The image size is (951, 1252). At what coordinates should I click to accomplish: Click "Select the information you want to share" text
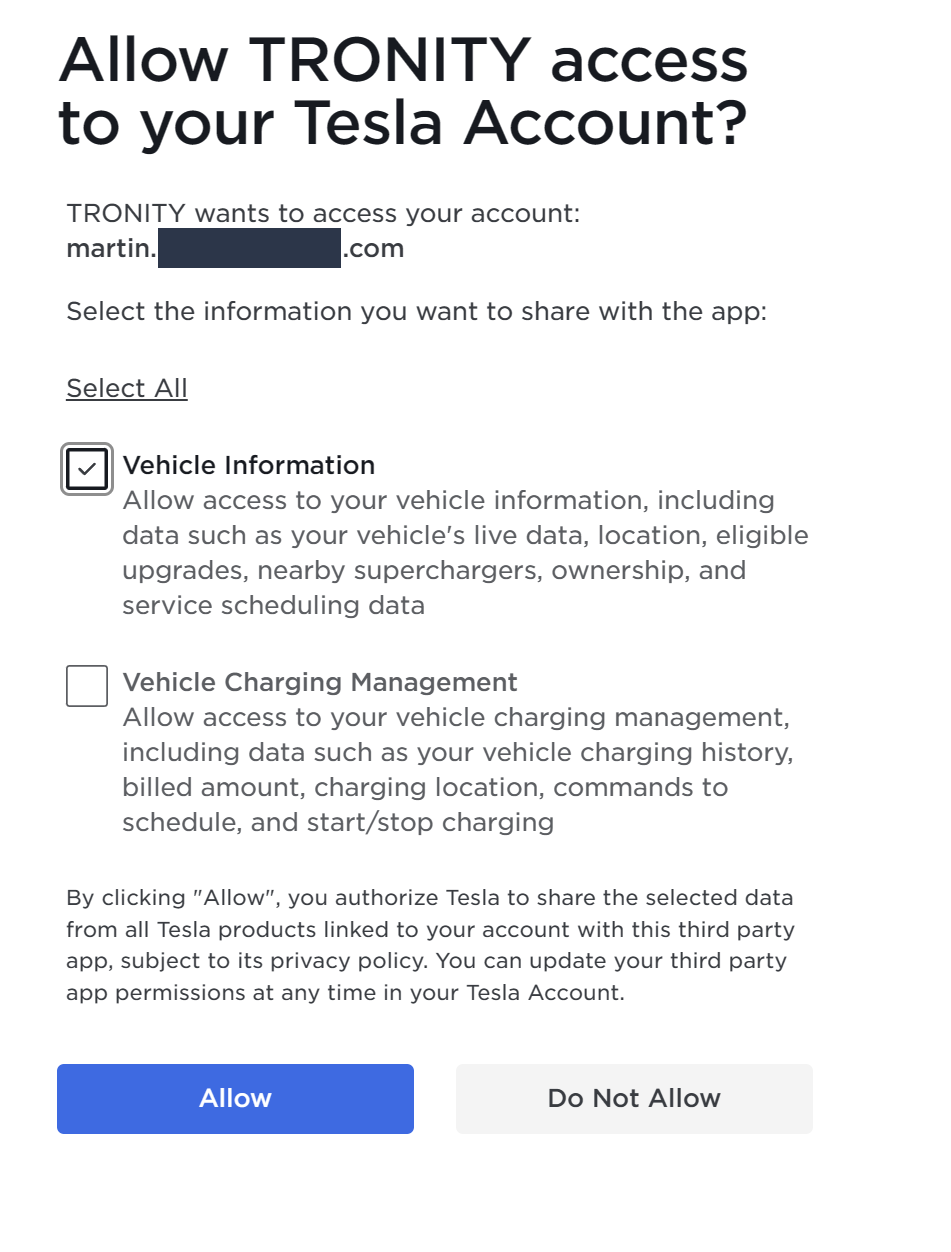[x=416, y=311]
